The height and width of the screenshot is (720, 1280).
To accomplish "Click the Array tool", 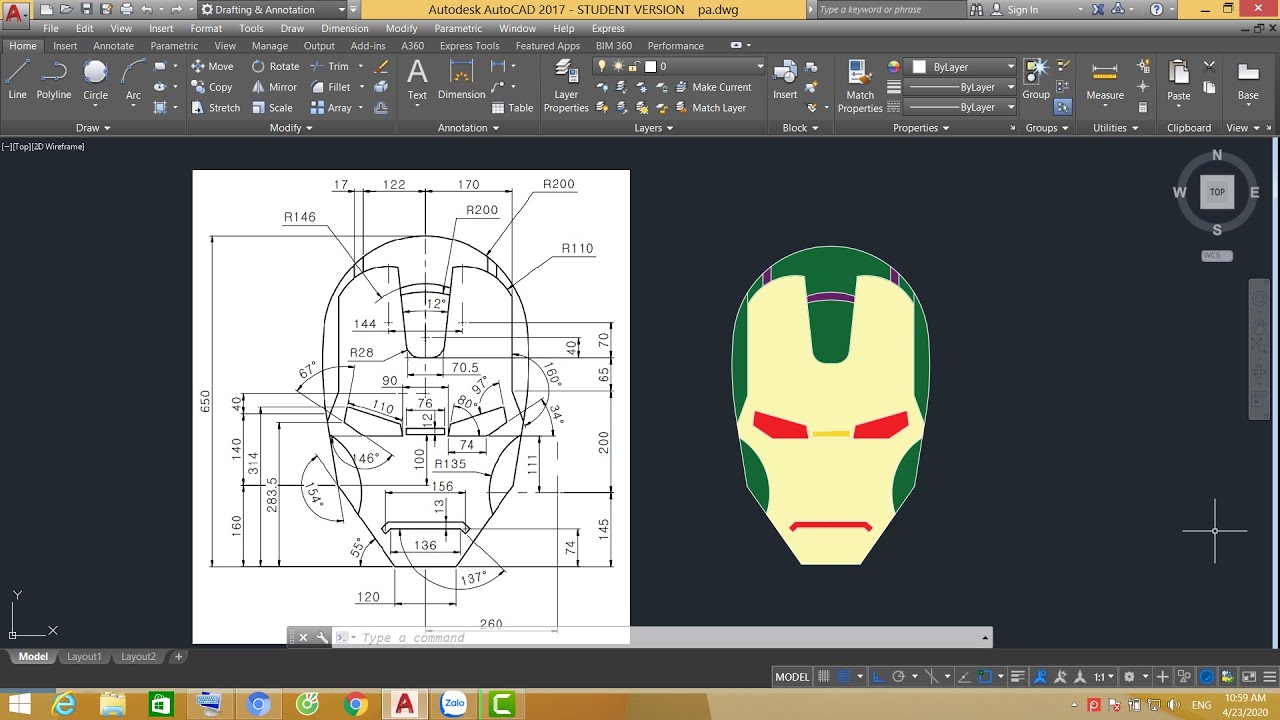I will pyautogui.click(x=331, y=108).
